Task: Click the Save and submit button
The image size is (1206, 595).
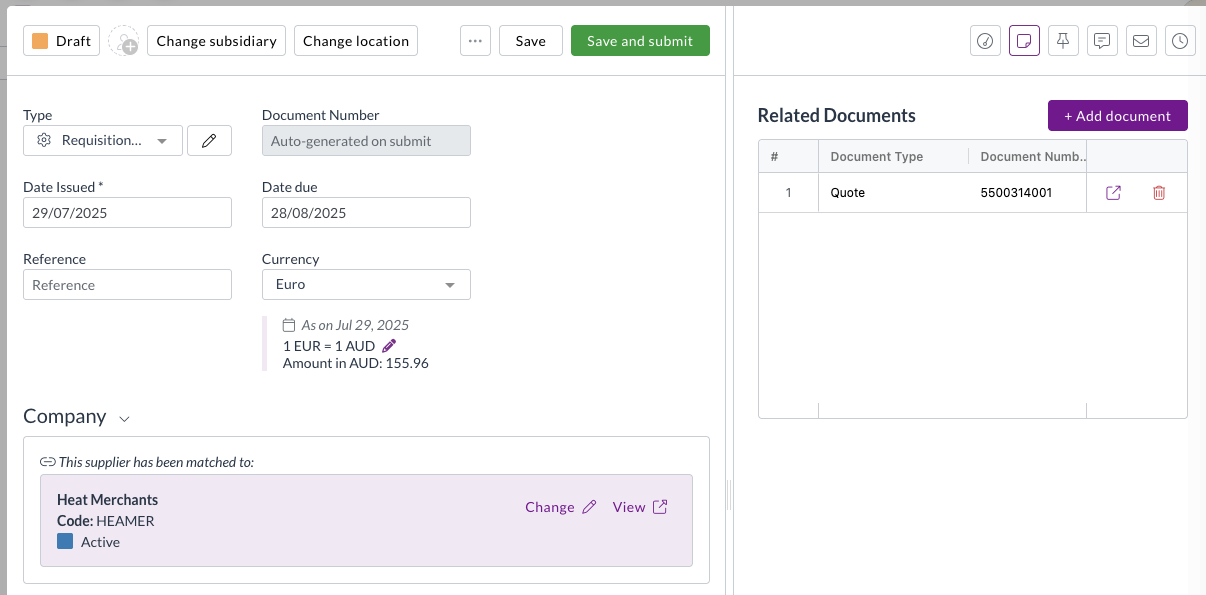Action: coord(640,41)
